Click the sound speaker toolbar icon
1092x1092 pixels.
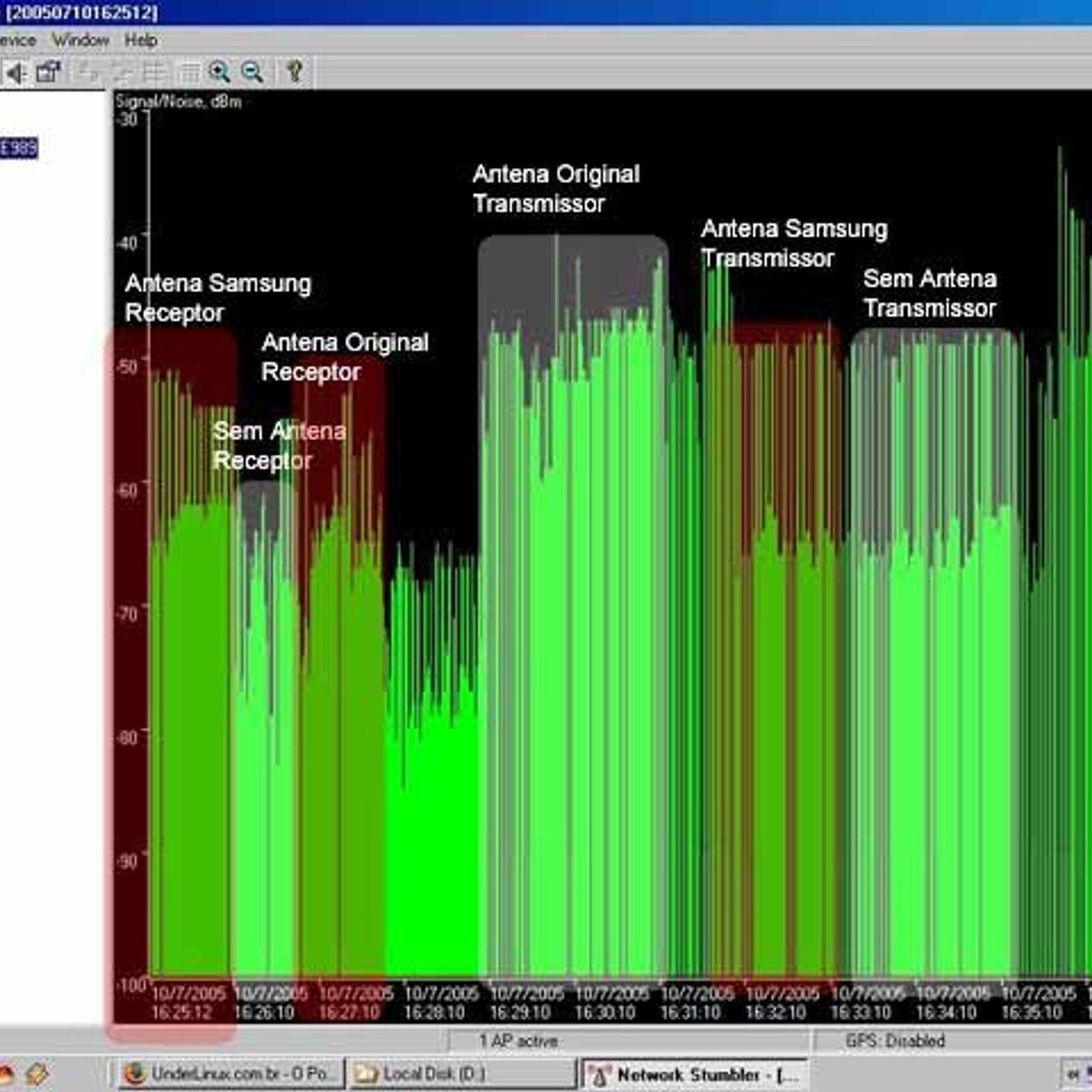15,72
